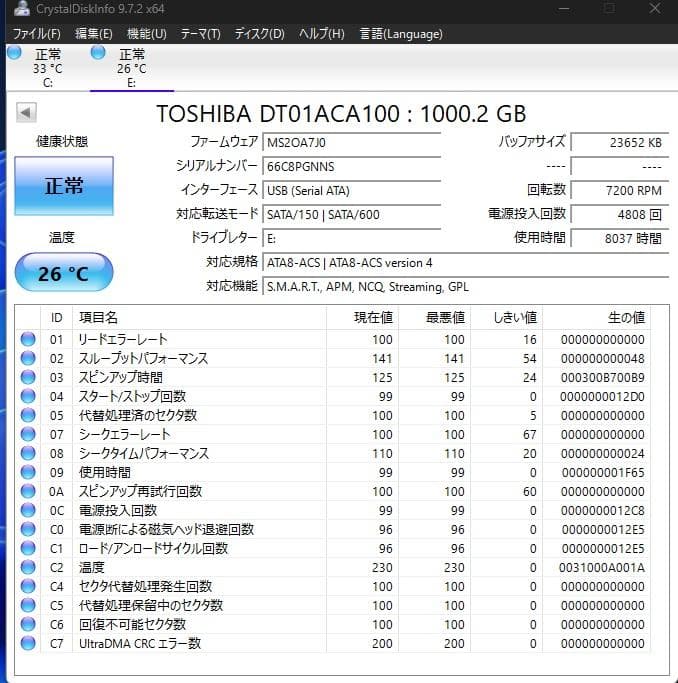Click the status orb for 07 シークエラーレート
The height and width of the screenshot is (683, 678).
[x=28, y=434]
